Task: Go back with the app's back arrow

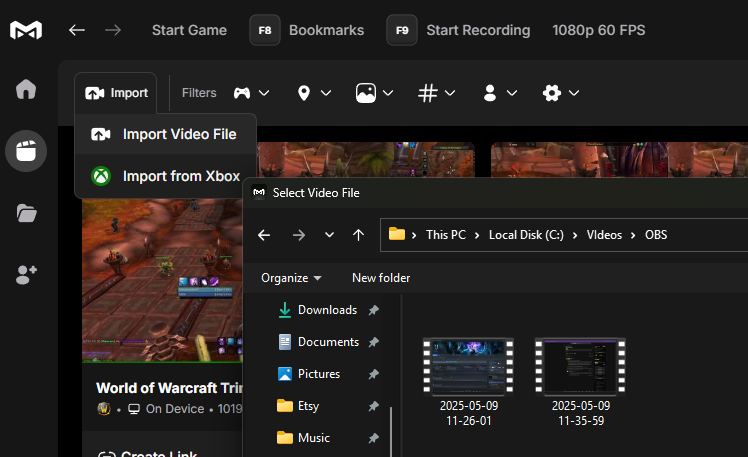Action: coord(77,30)
